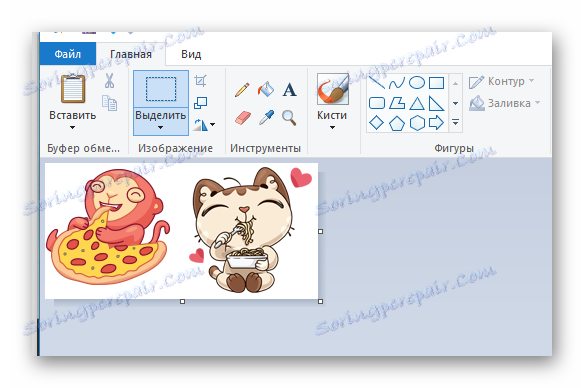
Task: Expand the Кисти brushes dropdown
Action: click(x=332, y=127)
